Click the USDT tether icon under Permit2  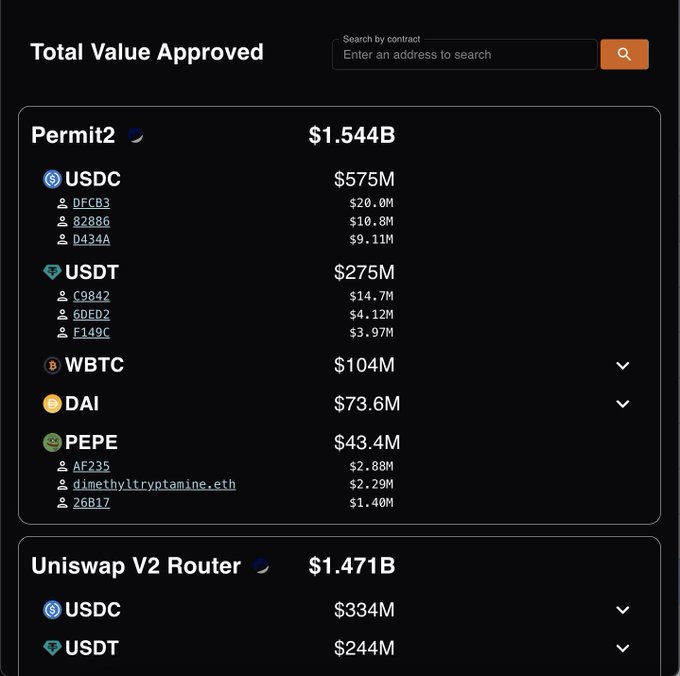click(52, 272)
